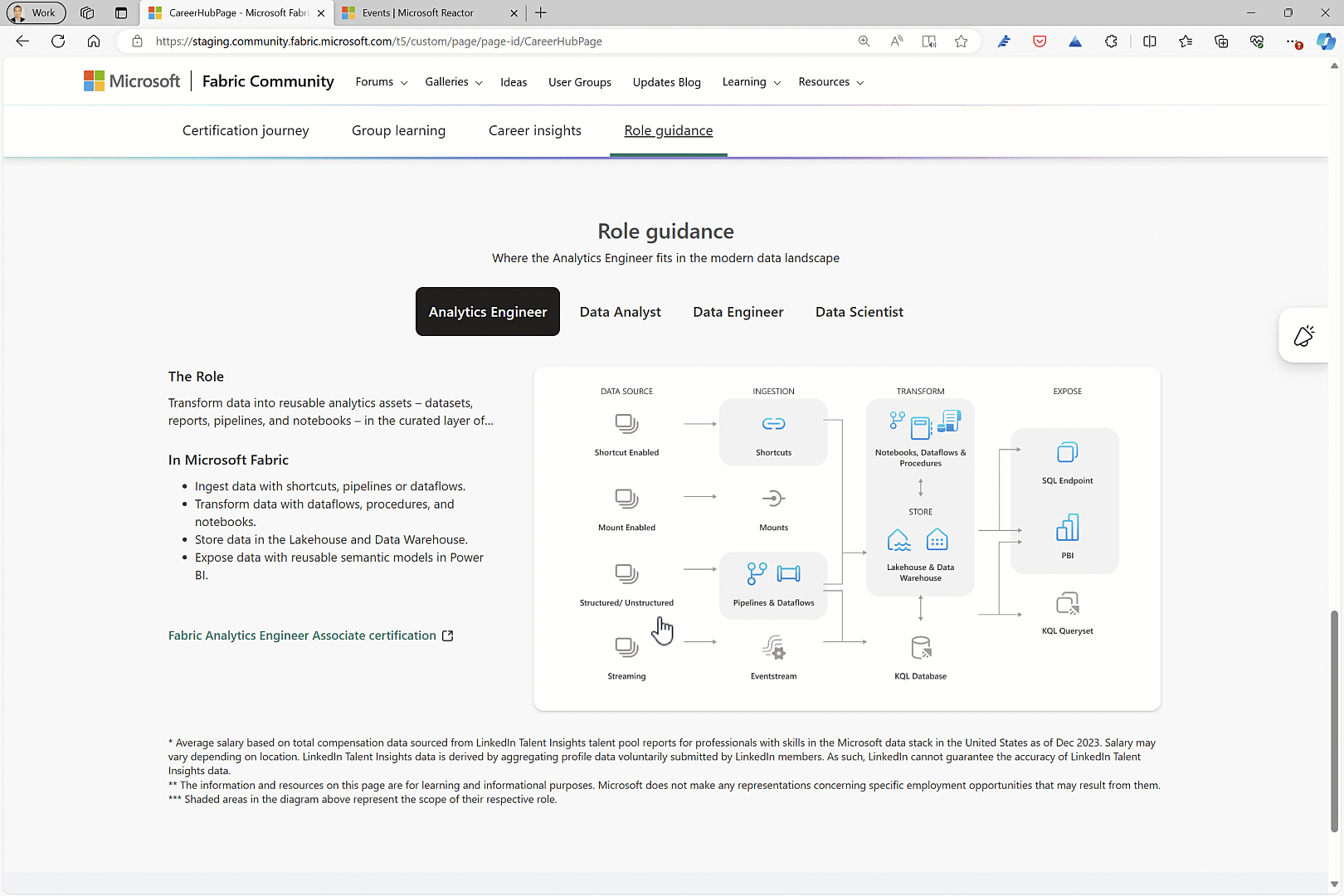
Task: Open Copilot icon in browser toolbar
Action: pyautogui.click(x=1326, y=41)
